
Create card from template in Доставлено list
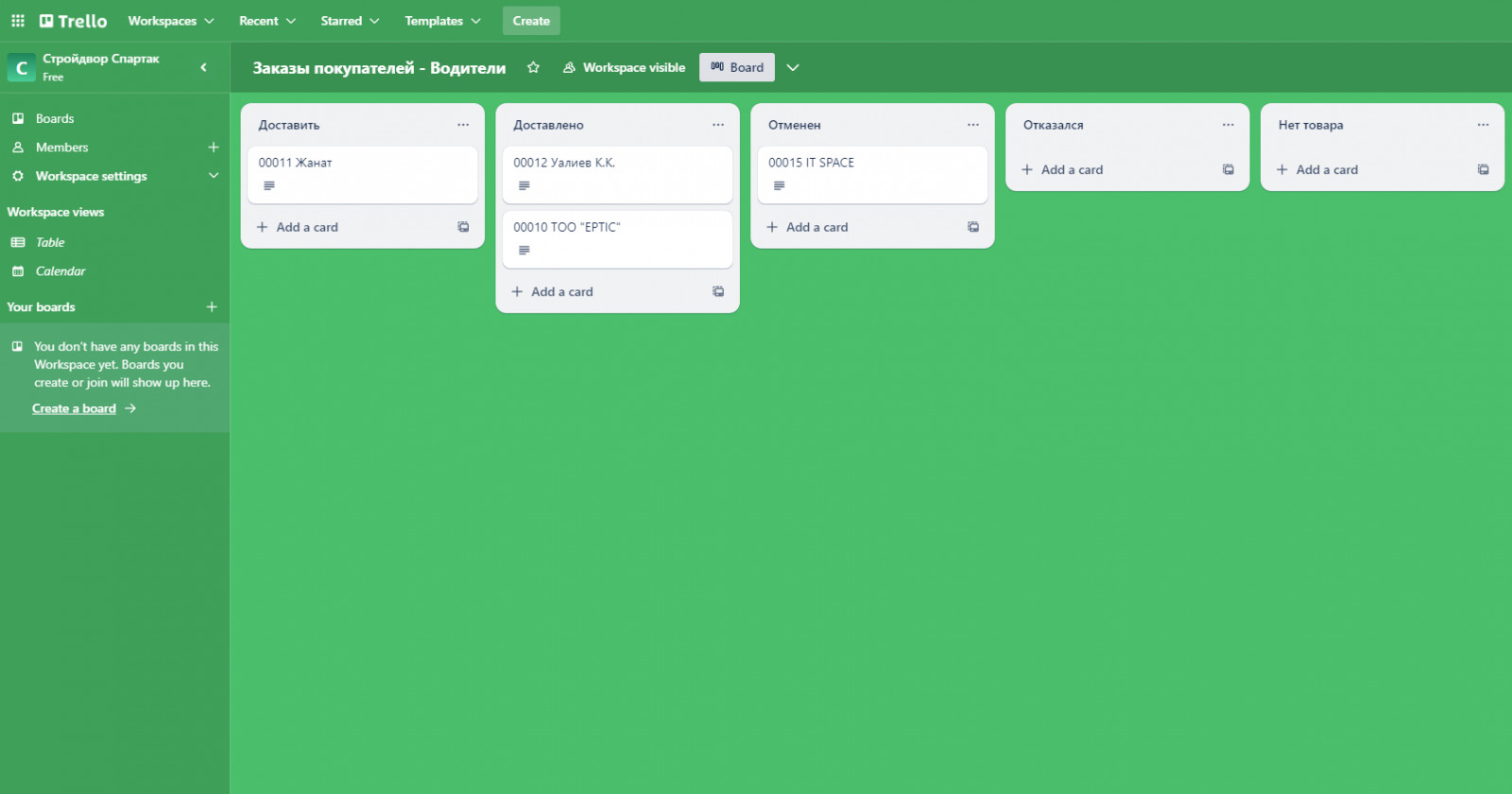pos(718,292)
